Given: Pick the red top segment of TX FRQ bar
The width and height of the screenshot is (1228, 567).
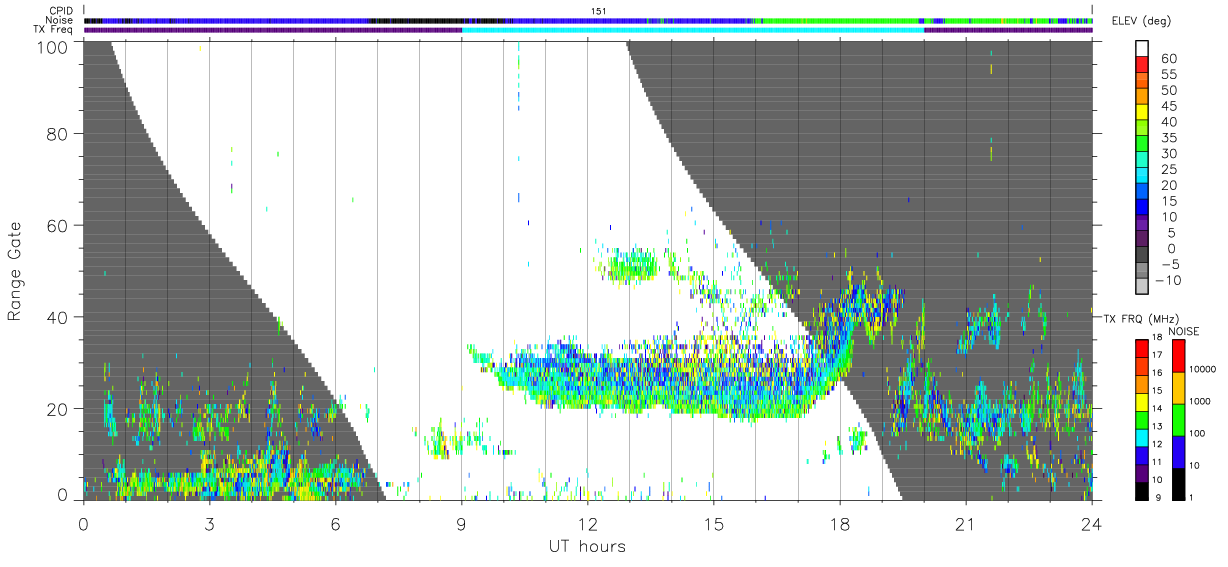Looking at the screenshot, I should tap(1142, 347).
